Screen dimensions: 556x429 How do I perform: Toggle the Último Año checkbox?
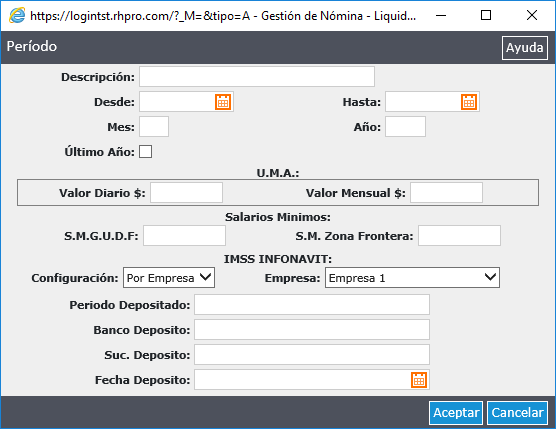tap(145, 151)
